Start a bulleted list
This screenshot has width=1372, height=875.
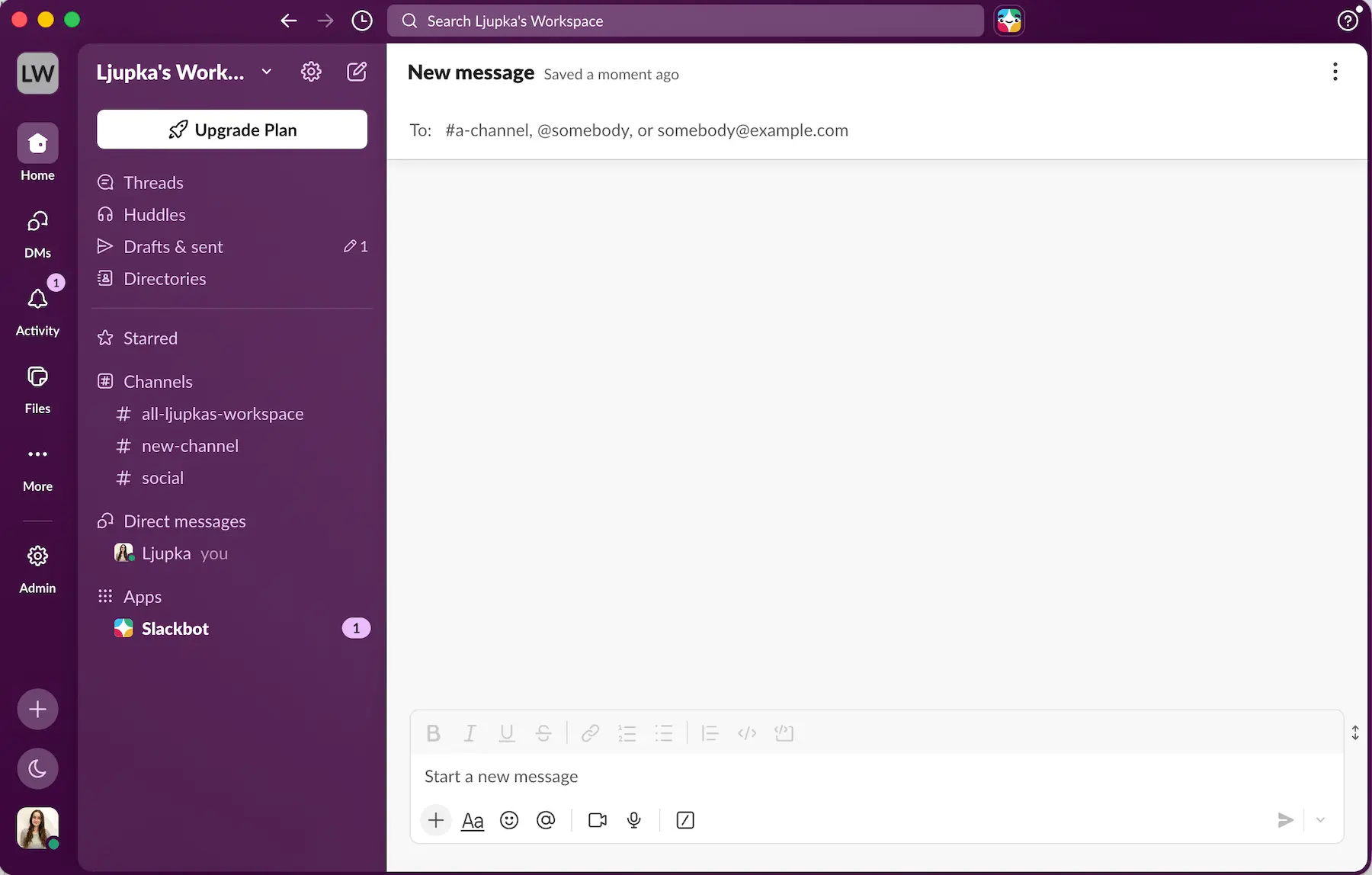click(x=664, y=733)
